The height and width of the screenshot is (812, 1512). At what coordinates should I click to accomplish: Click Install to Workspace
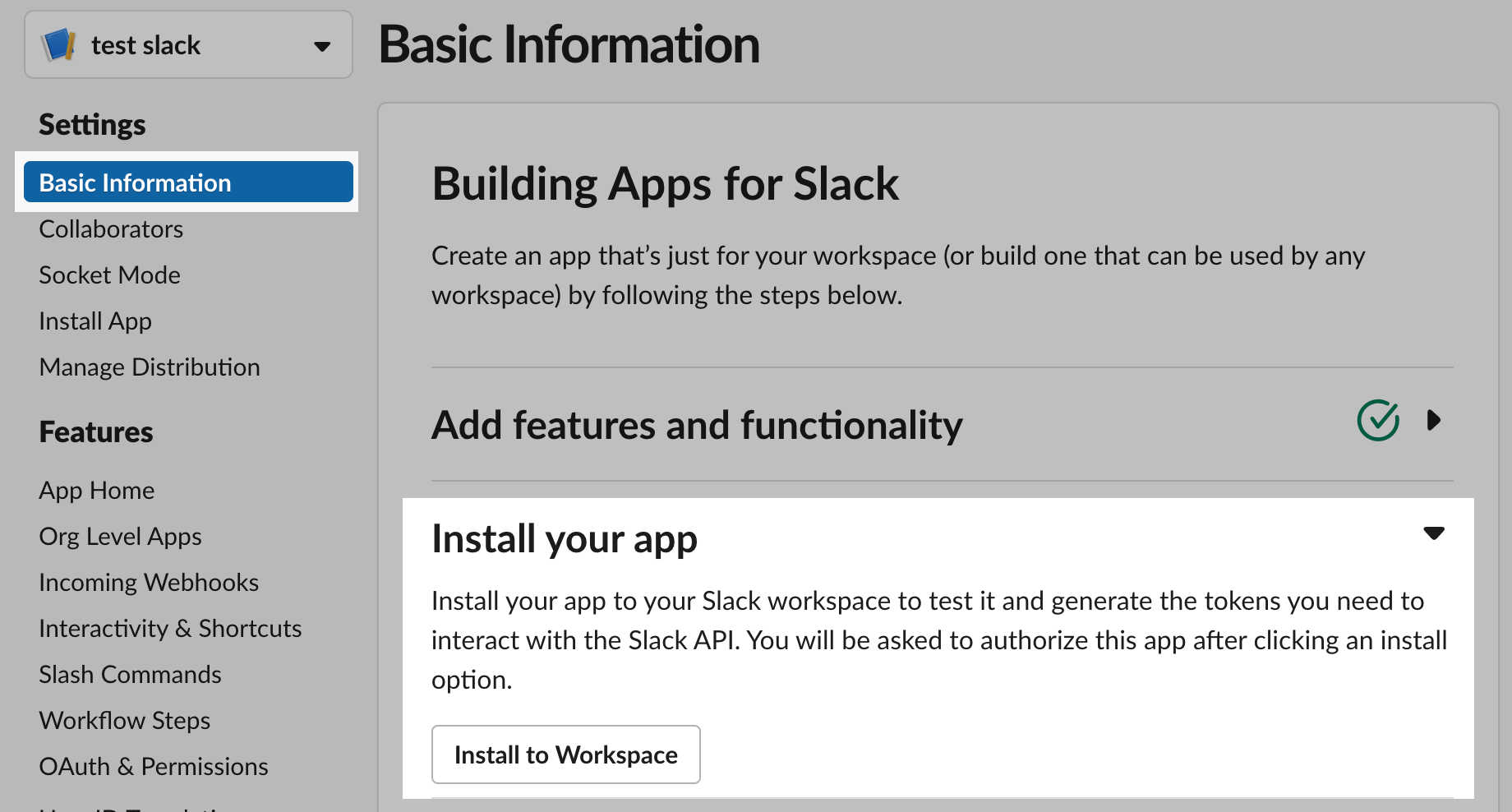(x=565, y=754)
